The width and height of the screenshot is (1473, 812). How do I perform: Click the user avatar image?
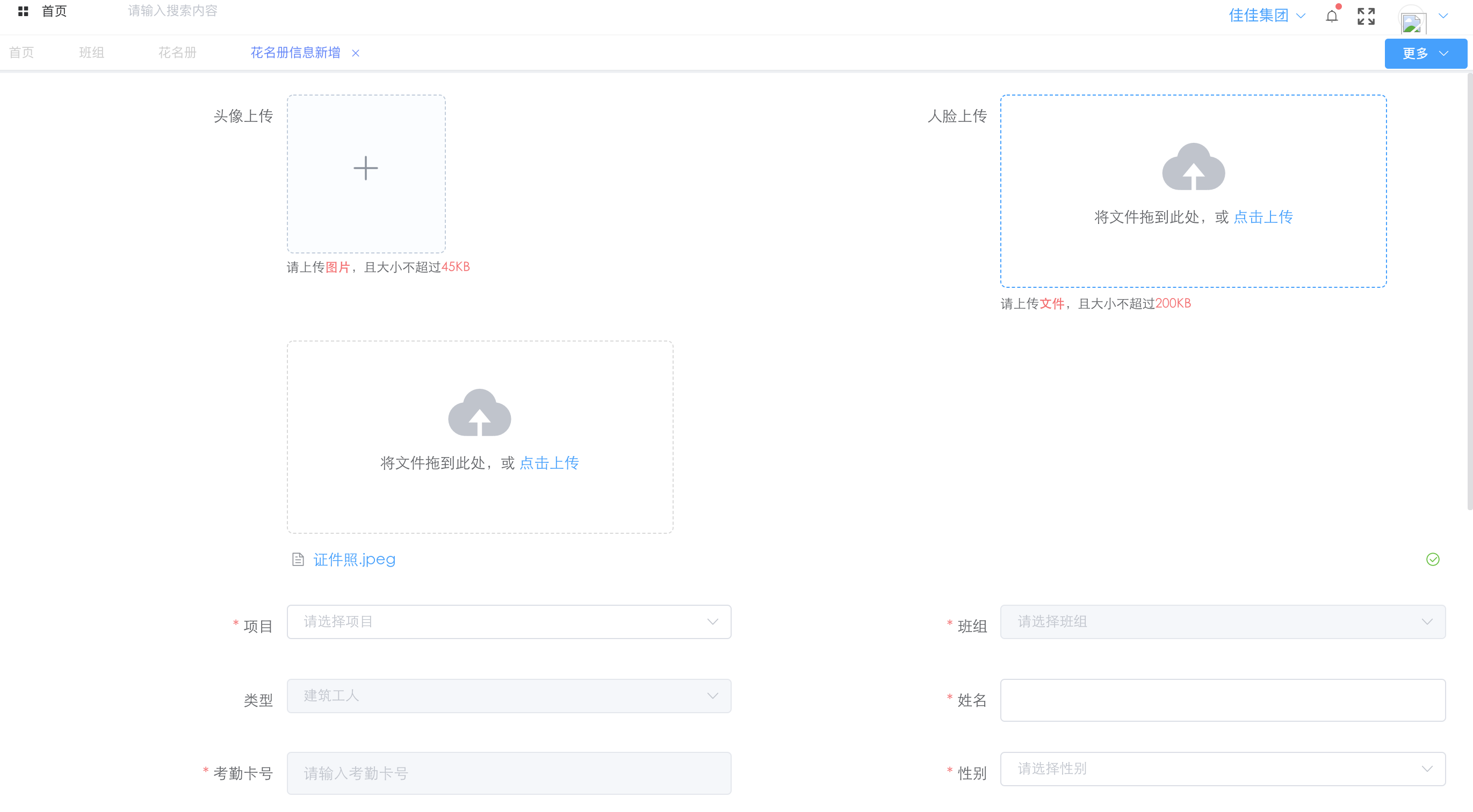(x=1412, y=20)
